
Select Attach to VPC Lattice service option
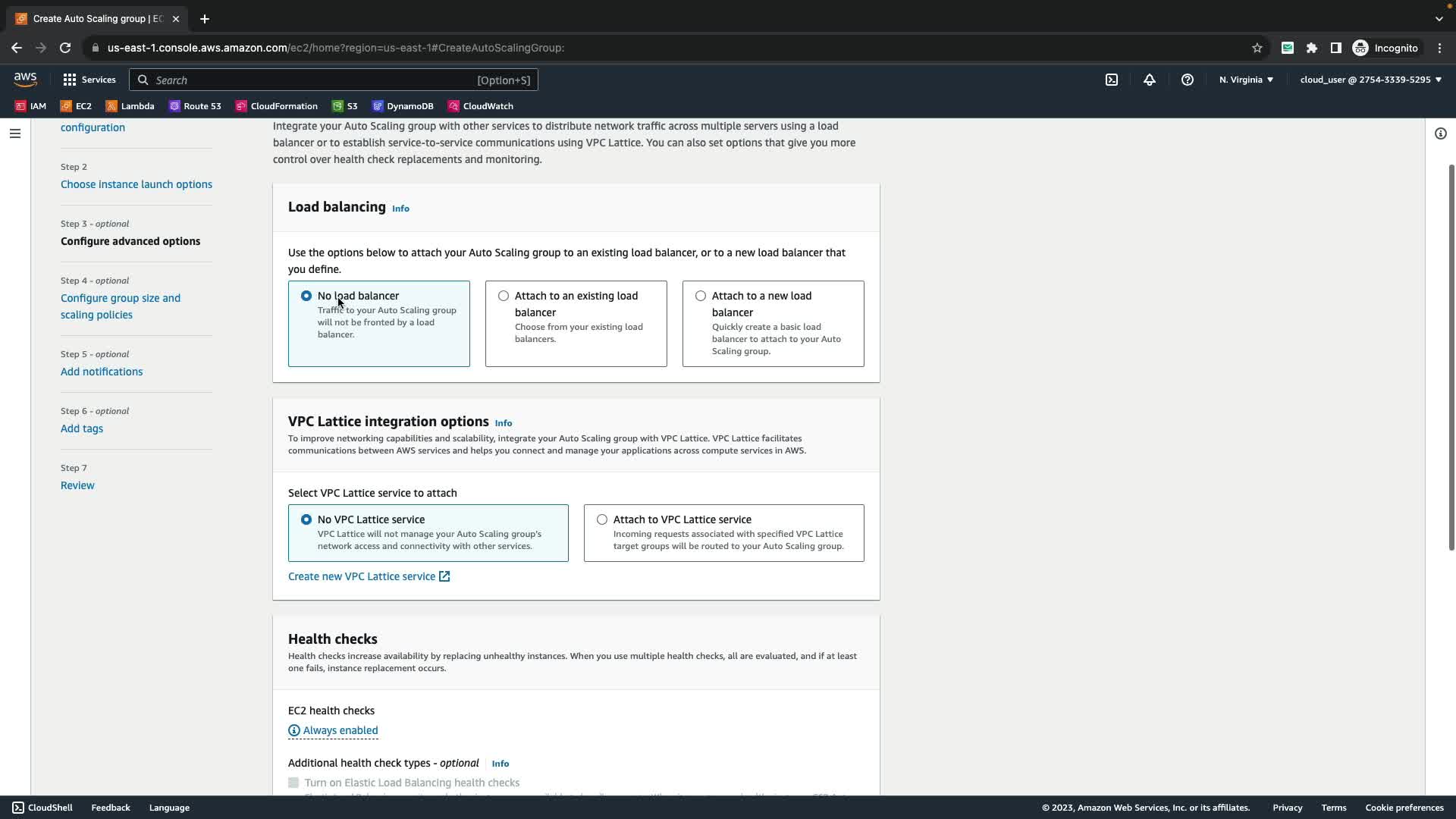(602, 519)
